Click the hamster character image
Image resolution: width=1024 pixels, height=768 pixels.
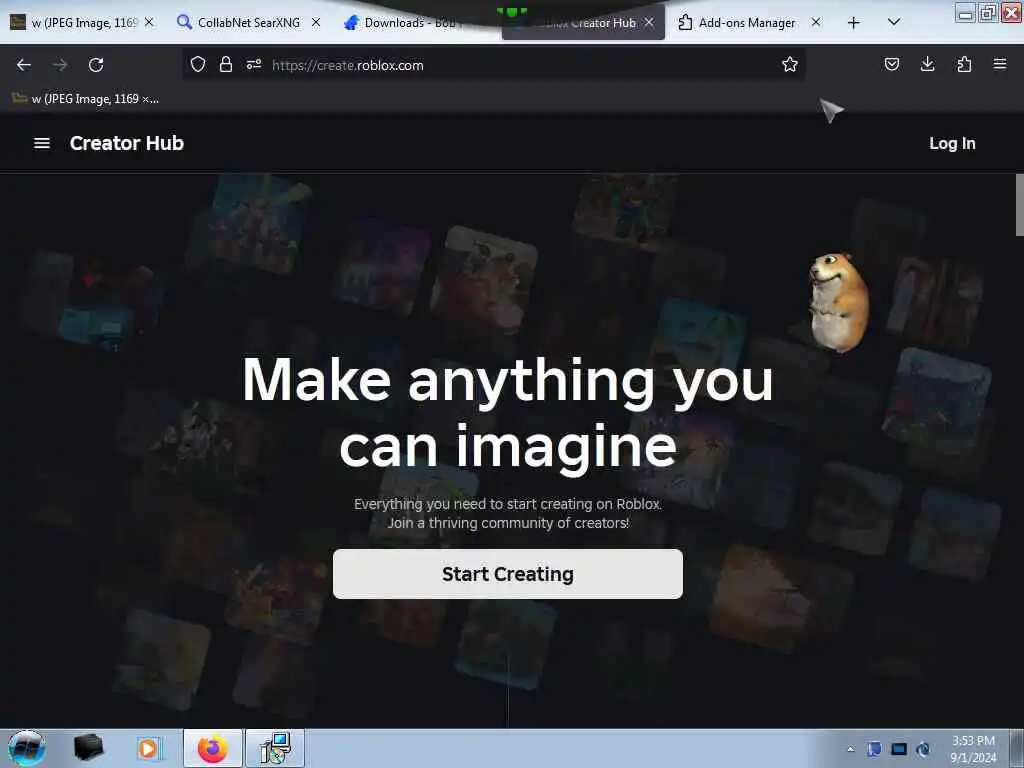pyautogui.click(x=839, y=302)
